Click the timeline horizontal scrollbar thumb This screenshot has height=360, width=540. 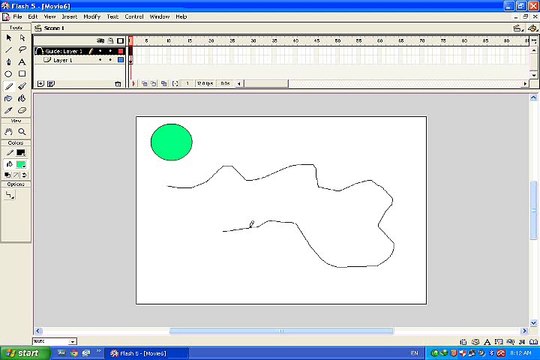click(266, 83)
